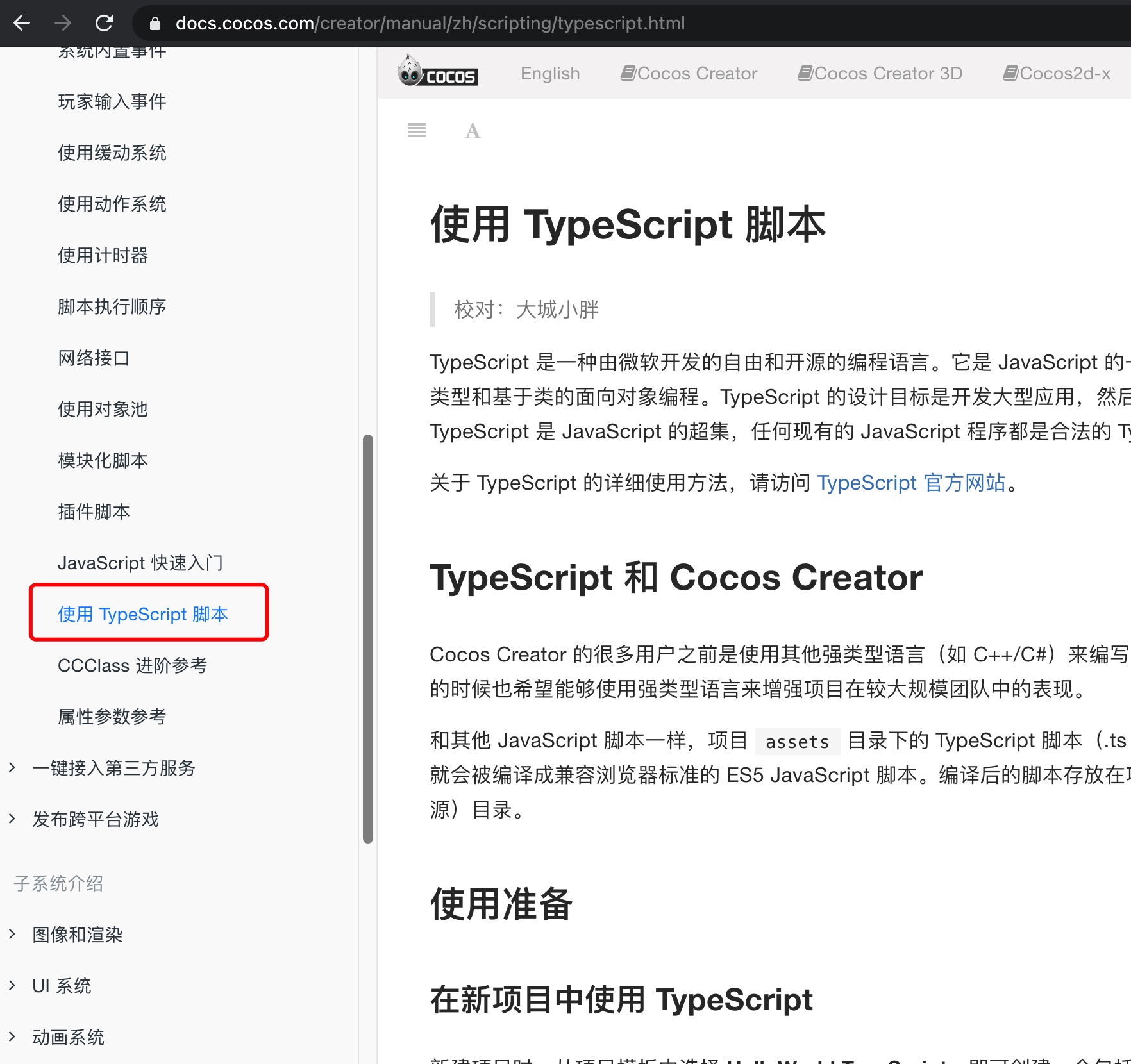
Task: Open font settings with the A icon
Action: pos(473,131)
